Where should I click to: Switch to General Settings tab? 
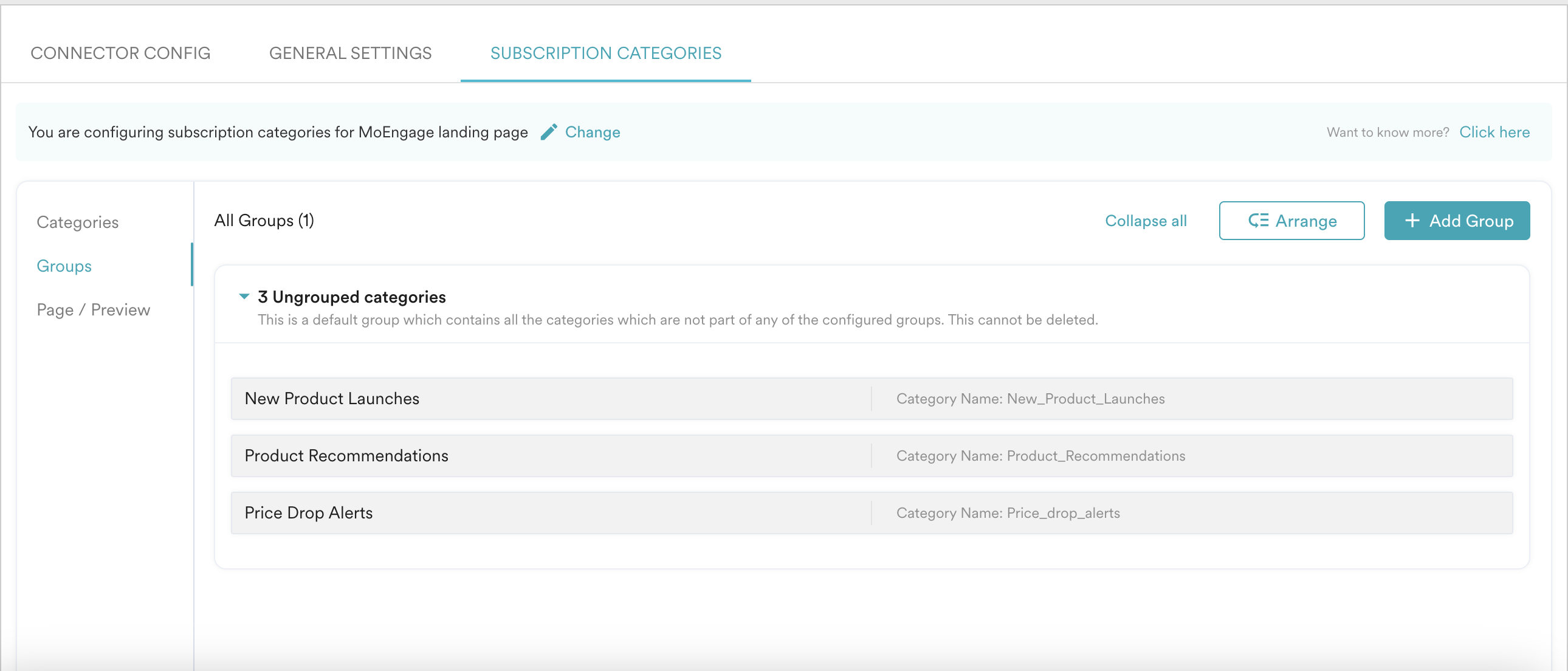click(350, 53)
